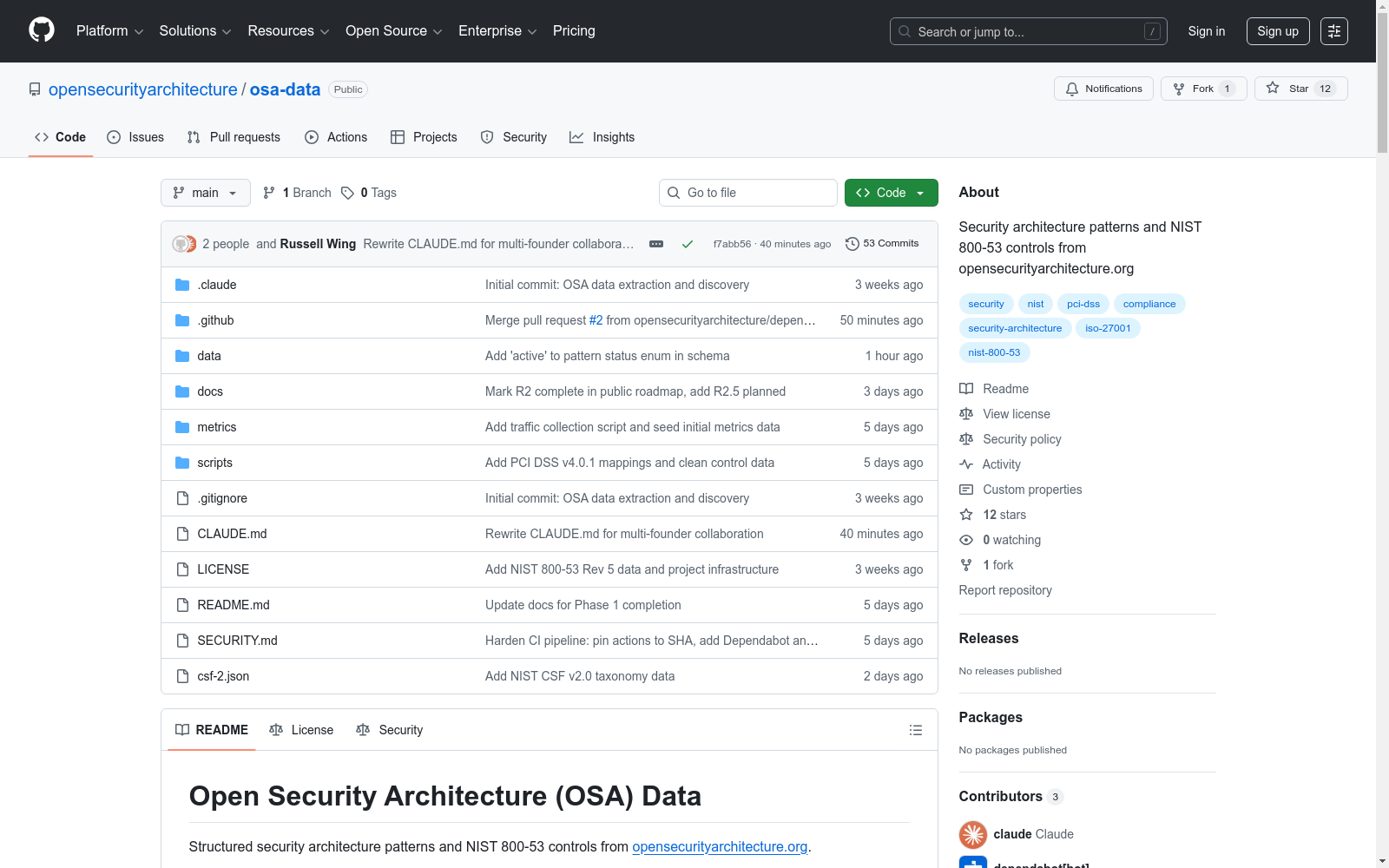View the green commit status checkmark
Screen dimensions: 1389x868
[x=688, y=244]
